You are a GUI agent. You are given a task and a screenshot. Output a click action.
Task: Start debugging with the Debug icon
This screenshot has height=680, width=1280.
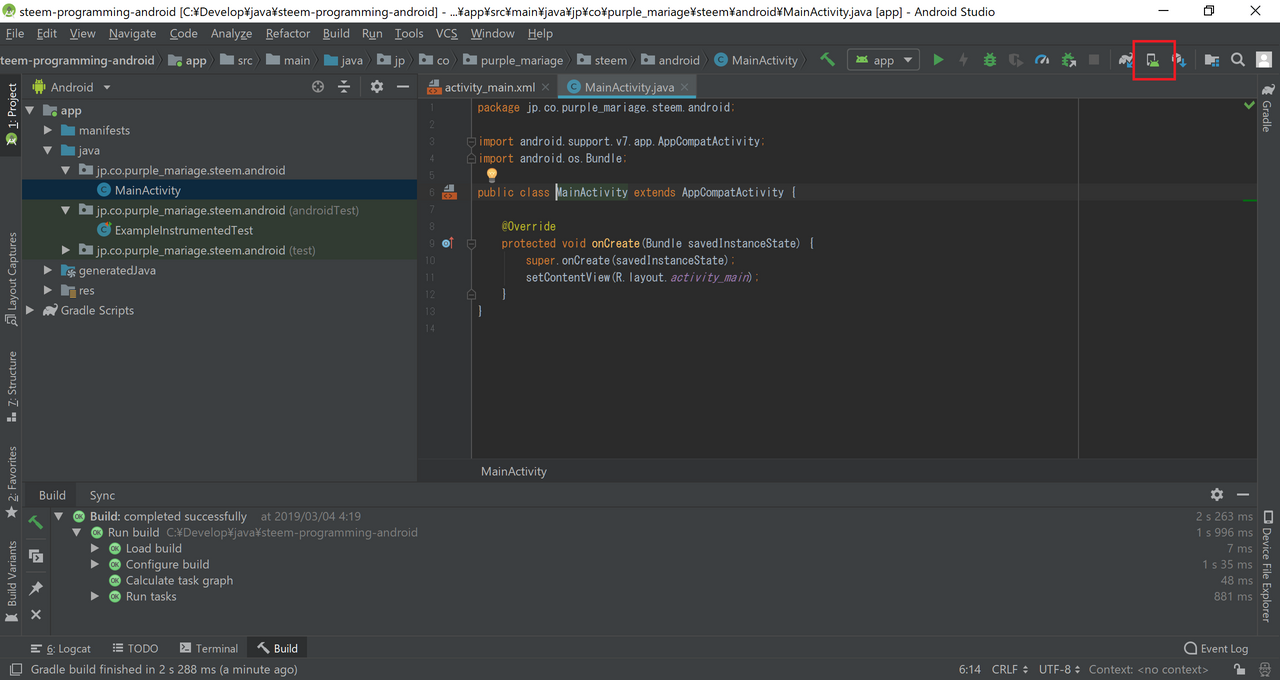[990, 59]
